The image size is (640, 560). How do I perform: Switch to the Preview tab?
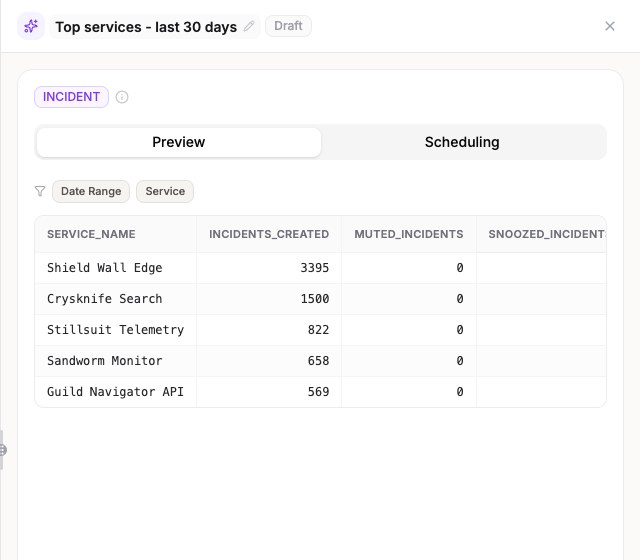pos(179,142)
